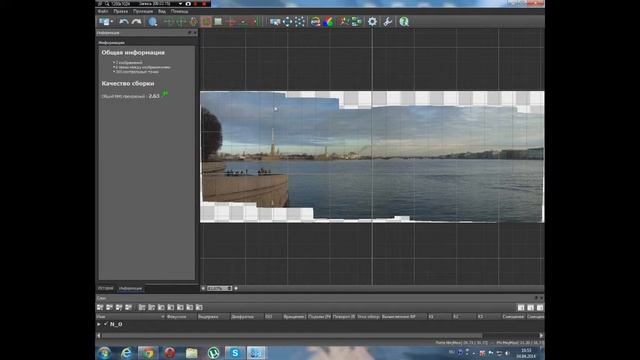Open settings with the wrench icon
This screenshot has width=640, height=360.
387,22
